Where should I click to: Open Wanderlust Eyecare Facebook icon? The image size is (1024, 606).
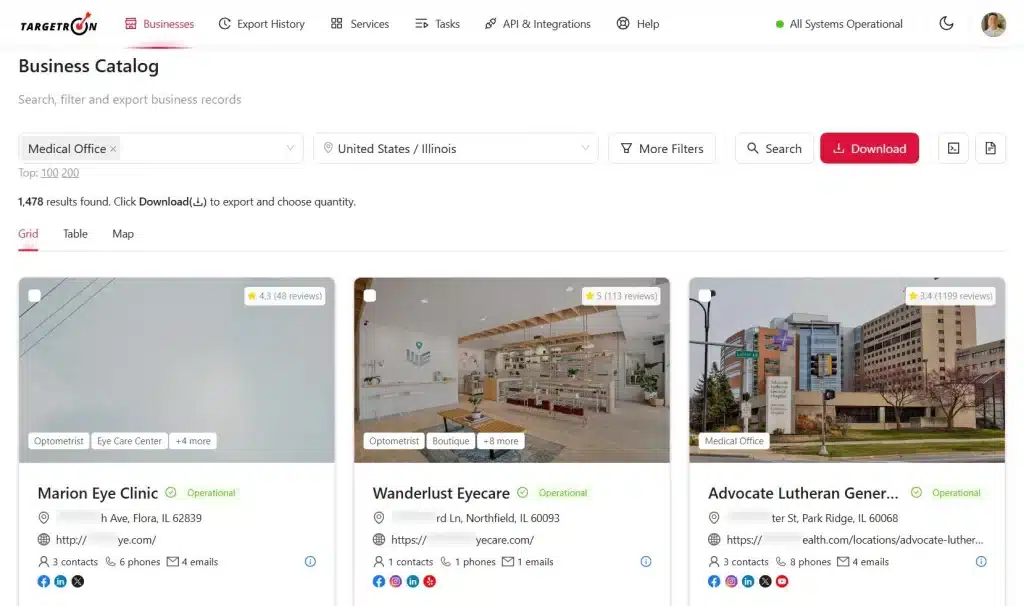(379, 581)
